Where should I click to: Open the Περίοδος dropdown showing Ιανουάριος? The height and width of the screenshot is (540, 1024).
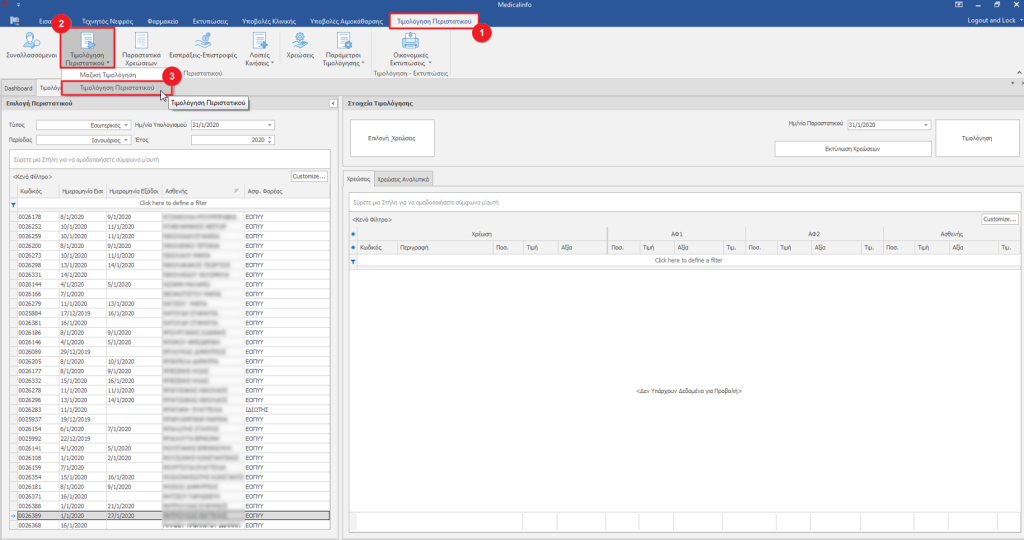click(x=127, y=140)
